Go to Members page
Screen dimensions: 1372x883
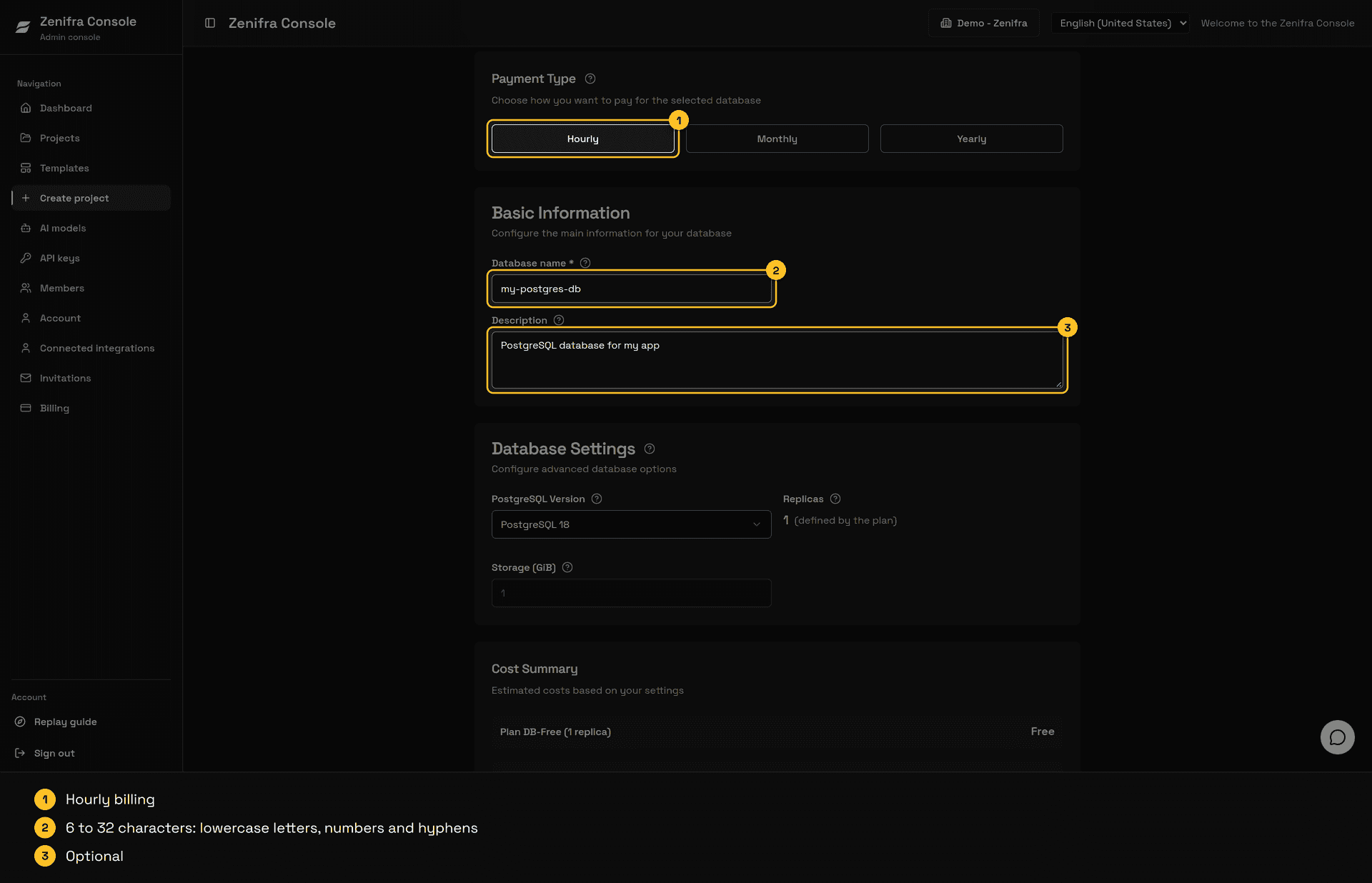pyautogui.click(x=91, y=288)
